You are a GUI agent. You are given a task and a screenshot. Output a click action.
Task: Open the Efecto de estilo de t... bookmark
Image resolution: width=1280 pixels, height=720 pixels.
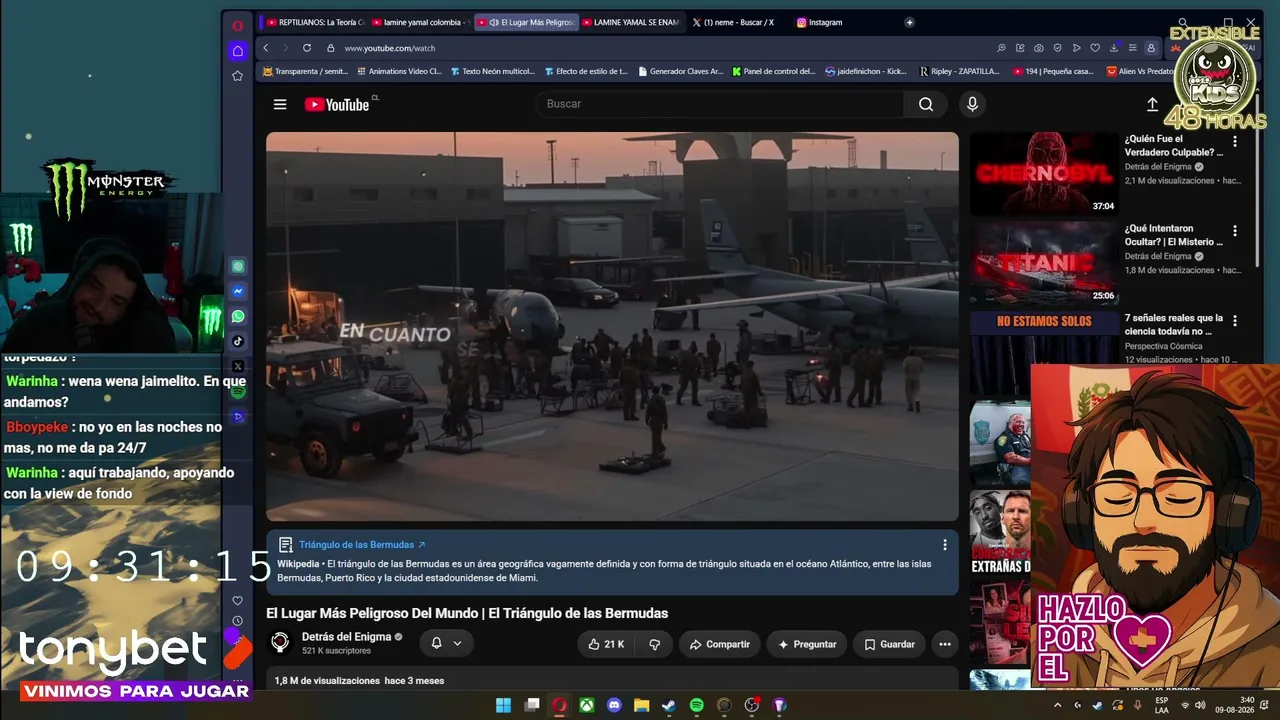point(586,72)
